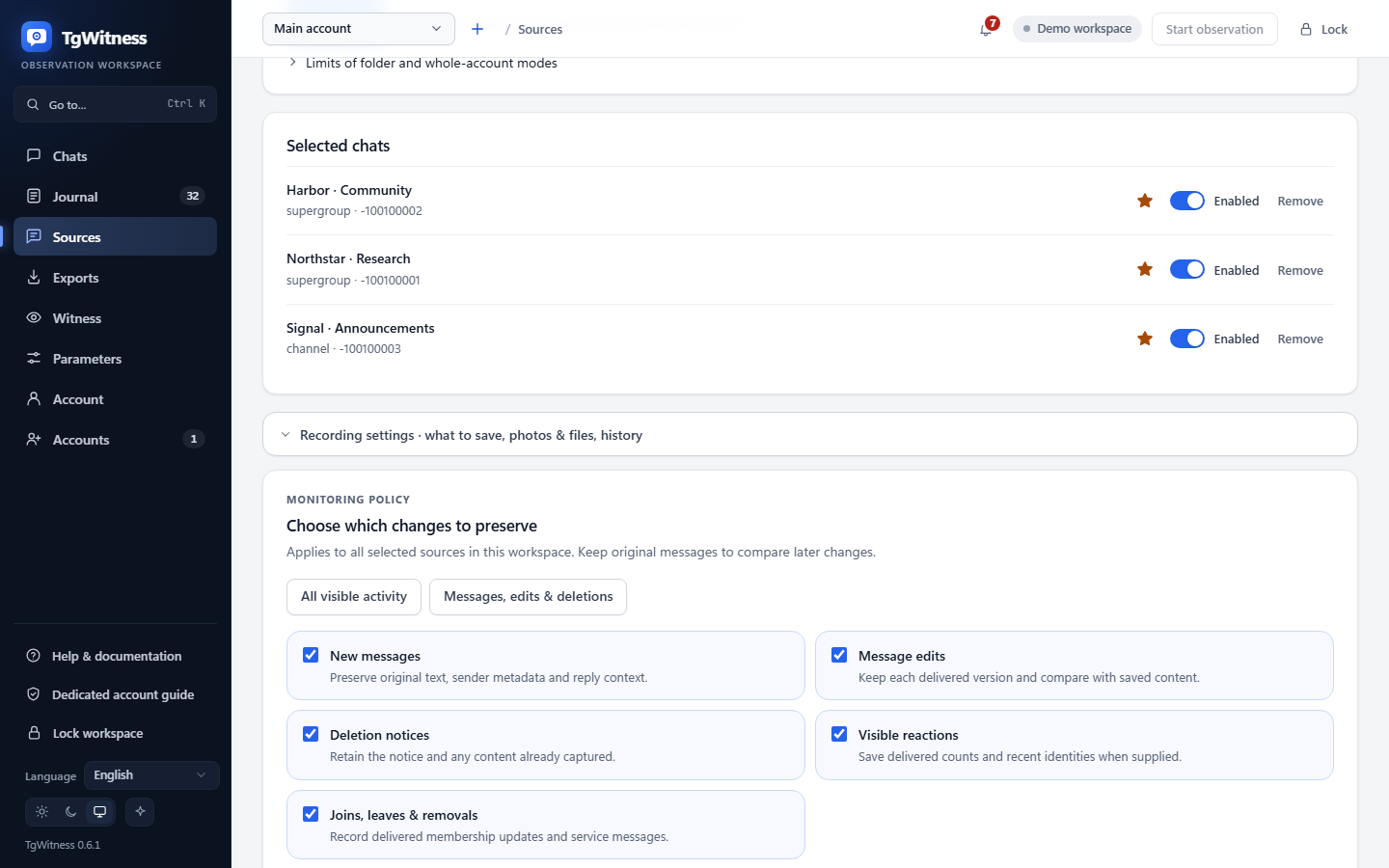Open the Main account dropdown
This screenshot has width=1389, height=868.
pyautogui.click(x=359, y=29)
